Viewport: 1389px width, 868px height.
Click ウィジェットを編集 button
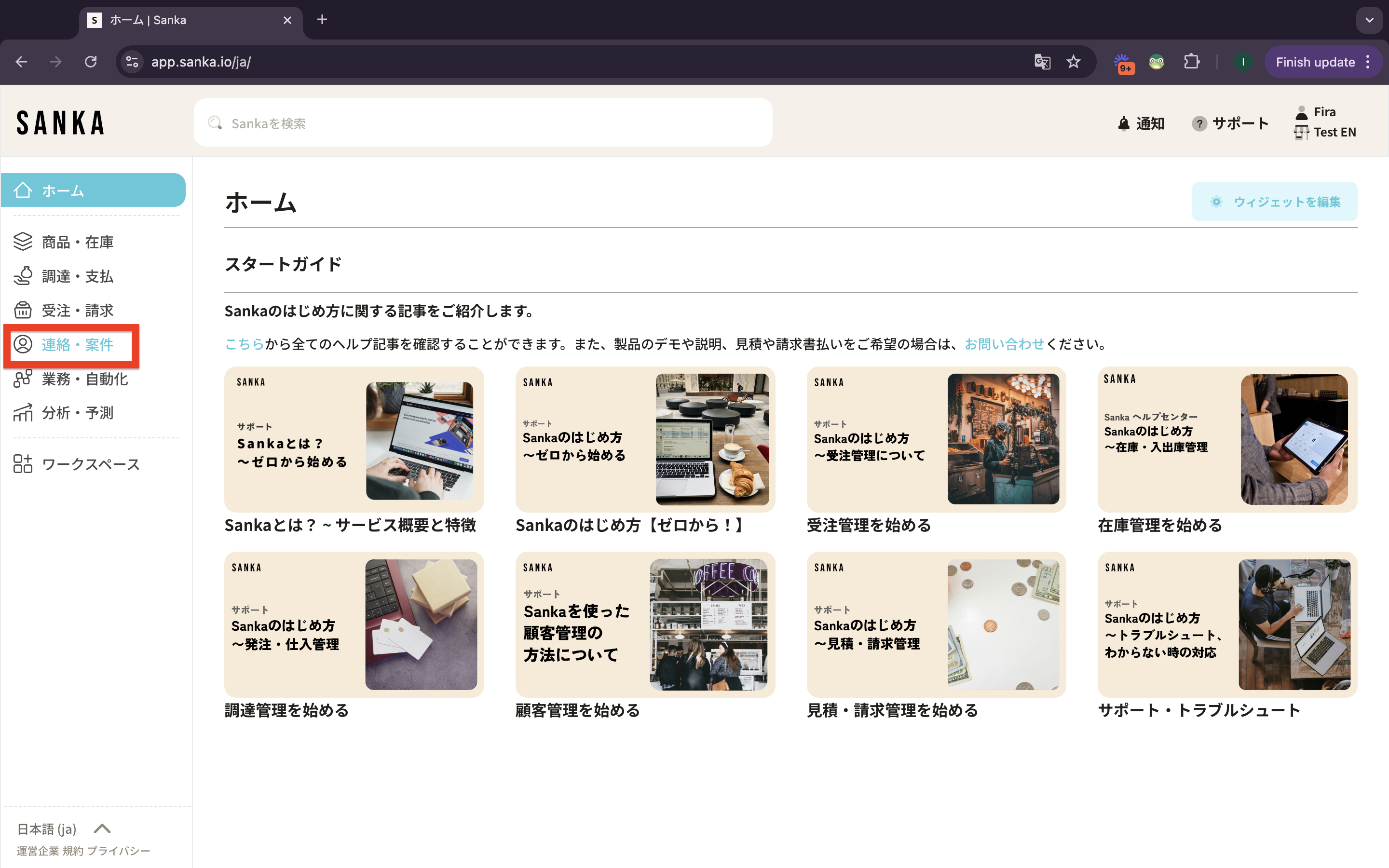tap(1274, 202)
